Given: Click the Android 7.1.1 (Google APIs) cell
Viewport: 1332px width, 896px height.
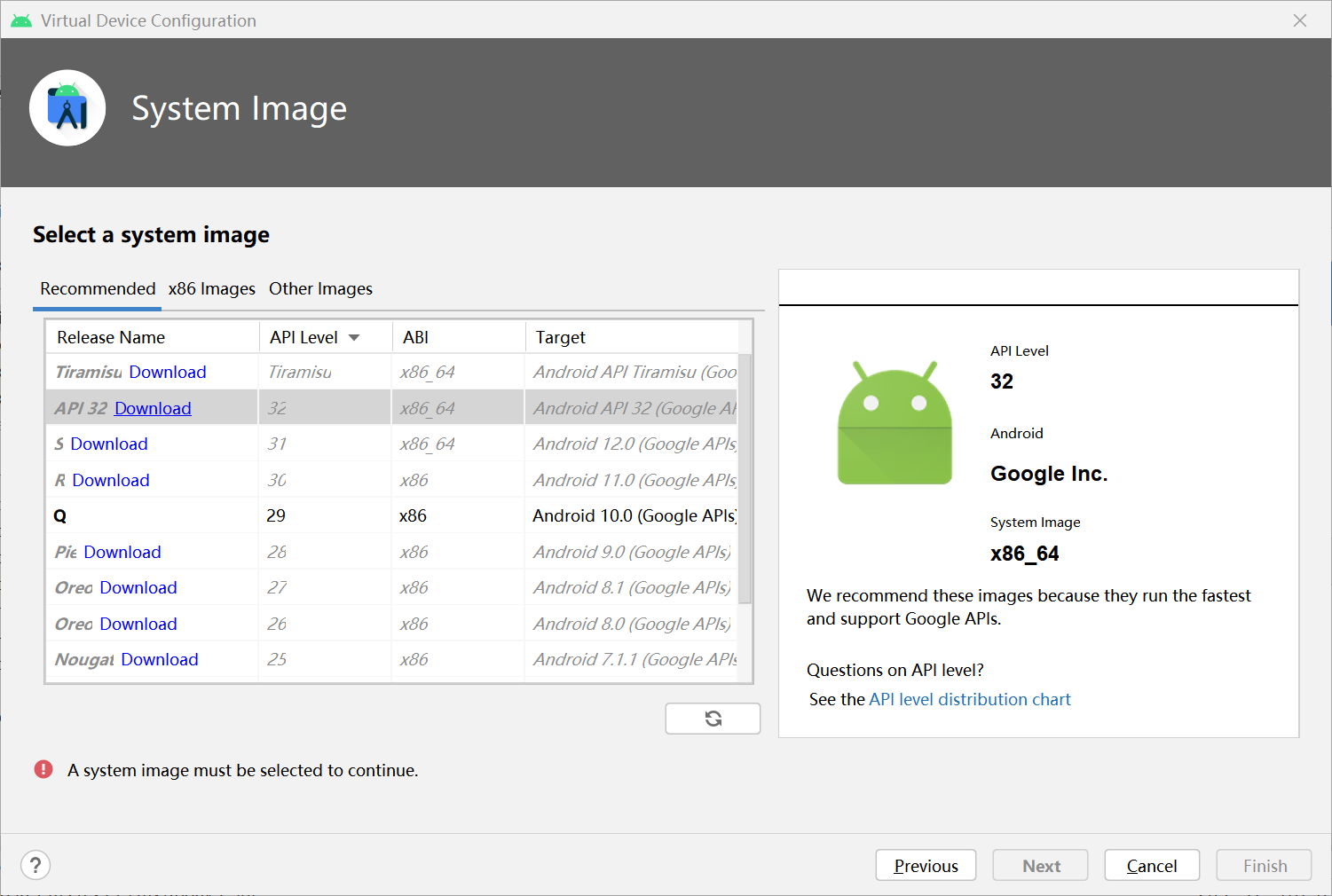Looking at the screenshot, I should 632,659.
